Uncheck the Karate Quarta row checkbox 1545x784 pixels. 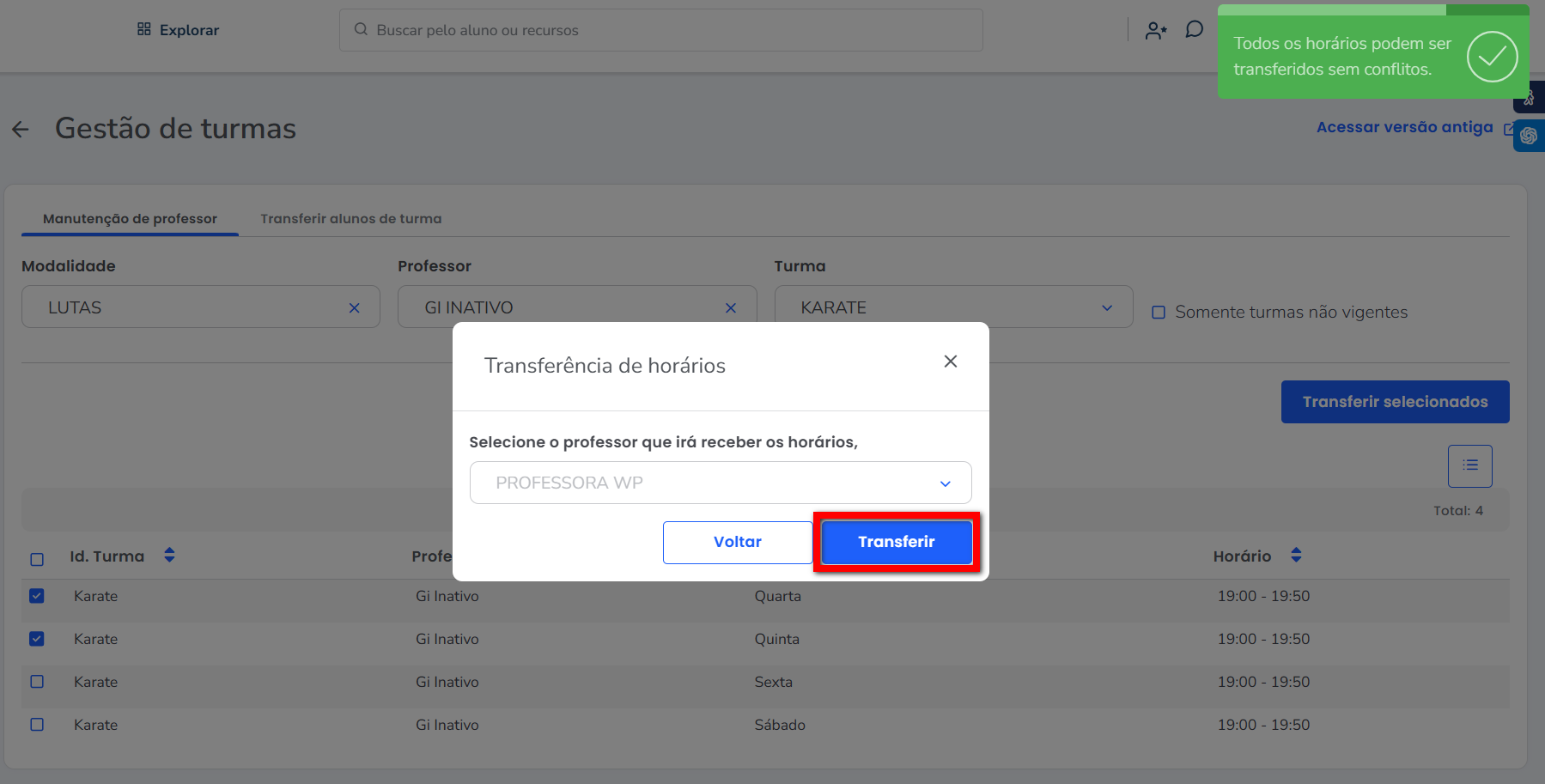coord(37,596)
